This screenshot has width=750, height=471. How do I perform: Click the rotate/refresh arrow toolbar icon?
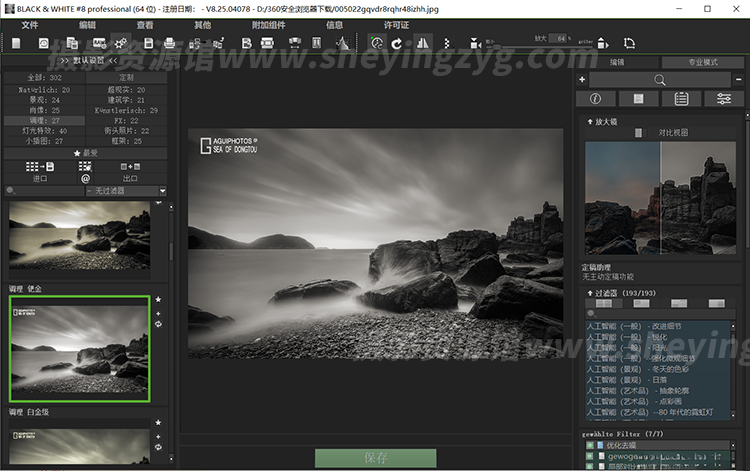(x=398, y=43)
